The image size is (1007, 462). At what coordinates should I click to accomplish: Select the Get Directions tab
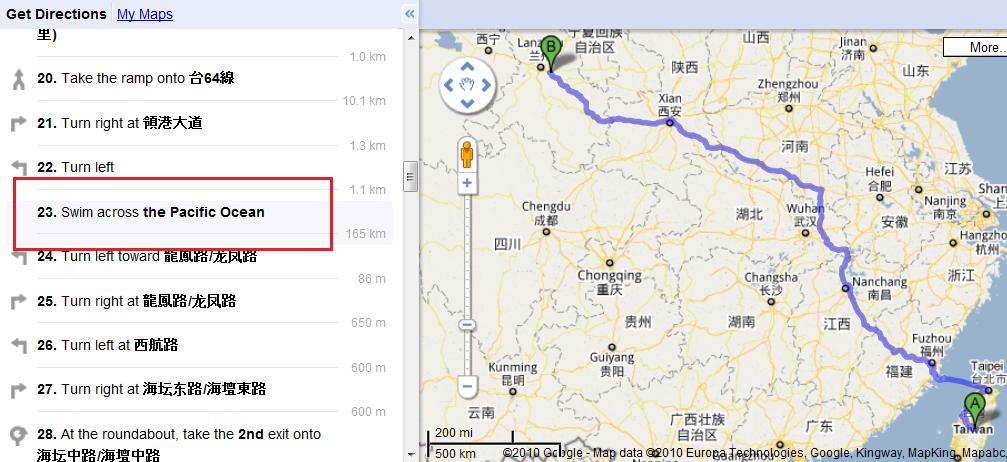(56, 14)
